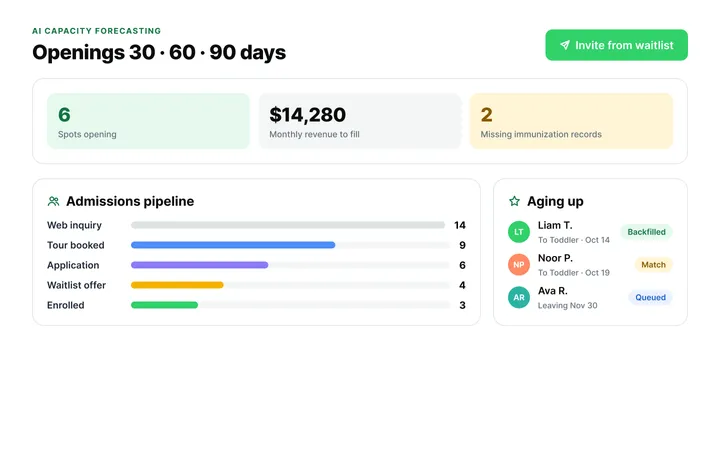
Task: Click the count 14 for Web inquiry
Action: pos(460,225)
